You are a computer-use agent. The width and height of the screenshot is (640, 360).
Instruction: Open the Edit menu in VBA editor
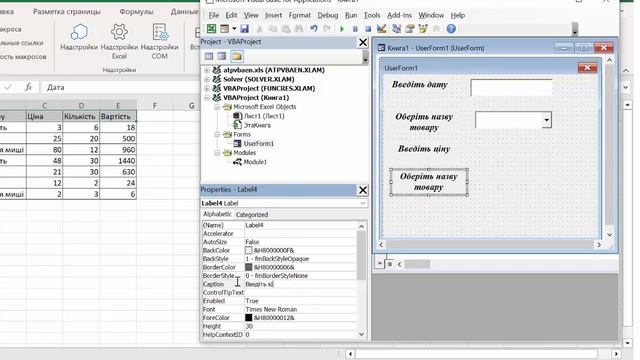click(x=231, y=15)
